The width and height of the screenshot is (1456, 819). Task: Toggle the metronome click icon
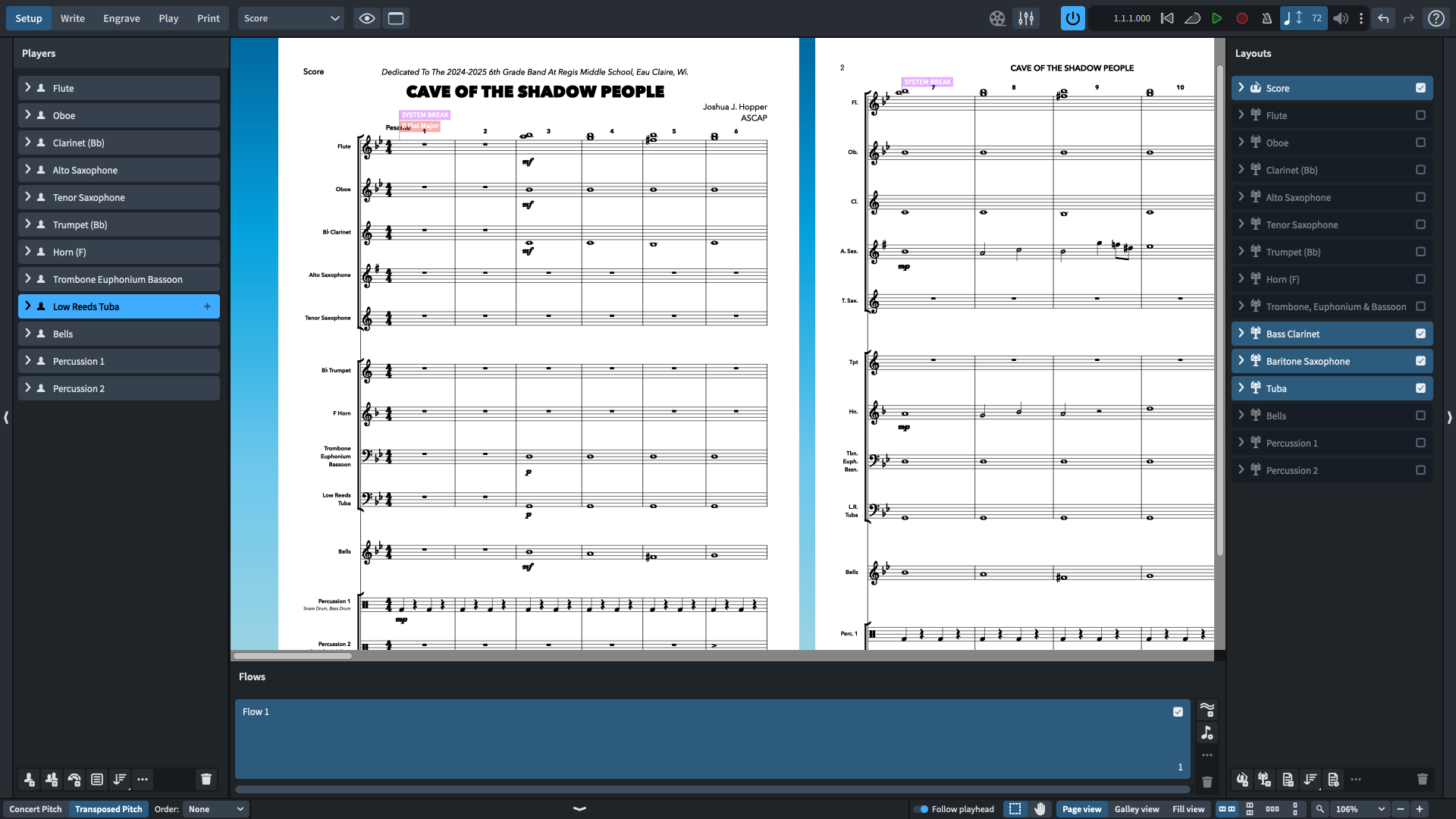pos(1266,18)
